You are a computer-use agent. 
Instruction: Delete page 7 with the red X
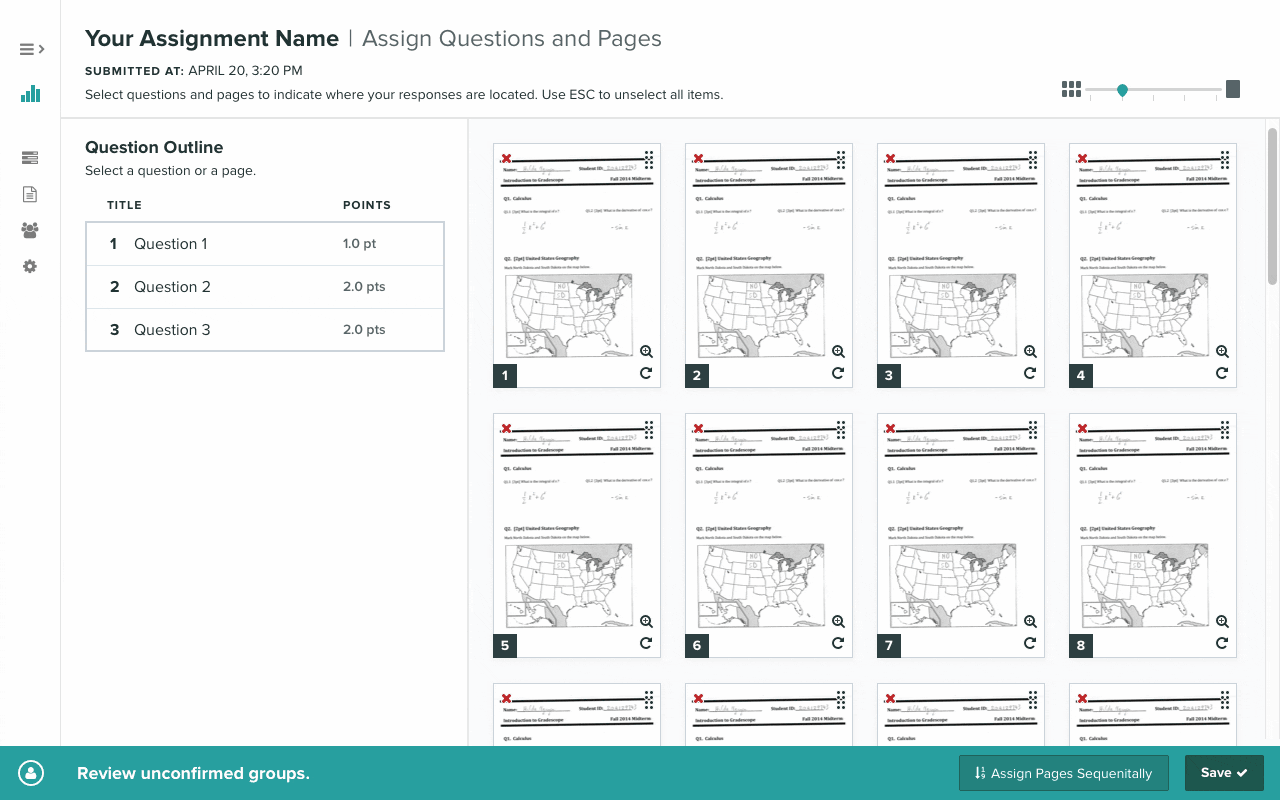[890, 428]
